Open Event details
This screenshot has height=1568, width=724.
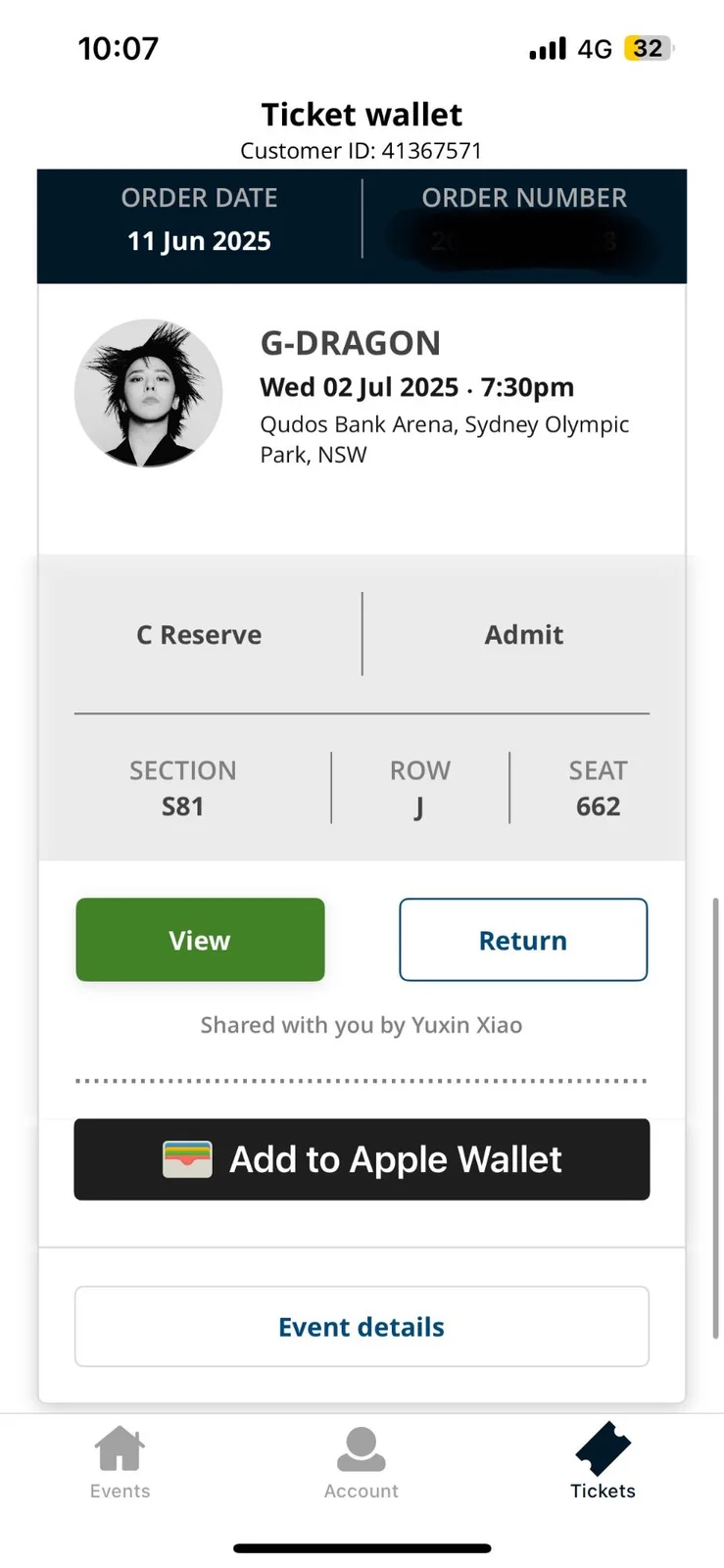[362, 1326]
